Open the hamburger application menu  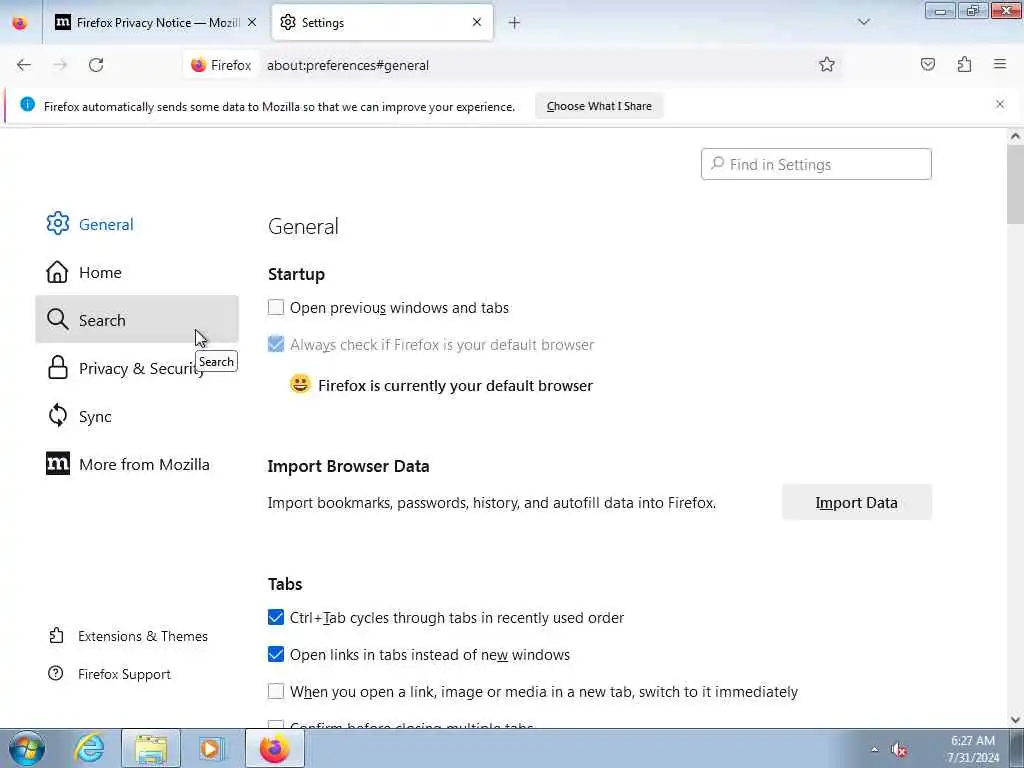1000,64
